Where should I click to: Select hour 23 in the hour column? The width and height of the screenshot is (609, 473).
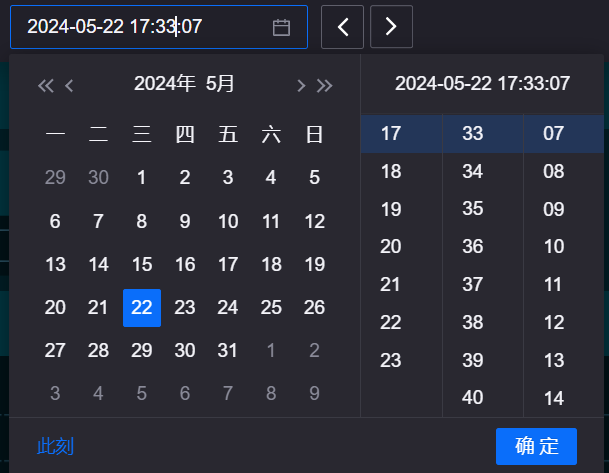(391, 360)
